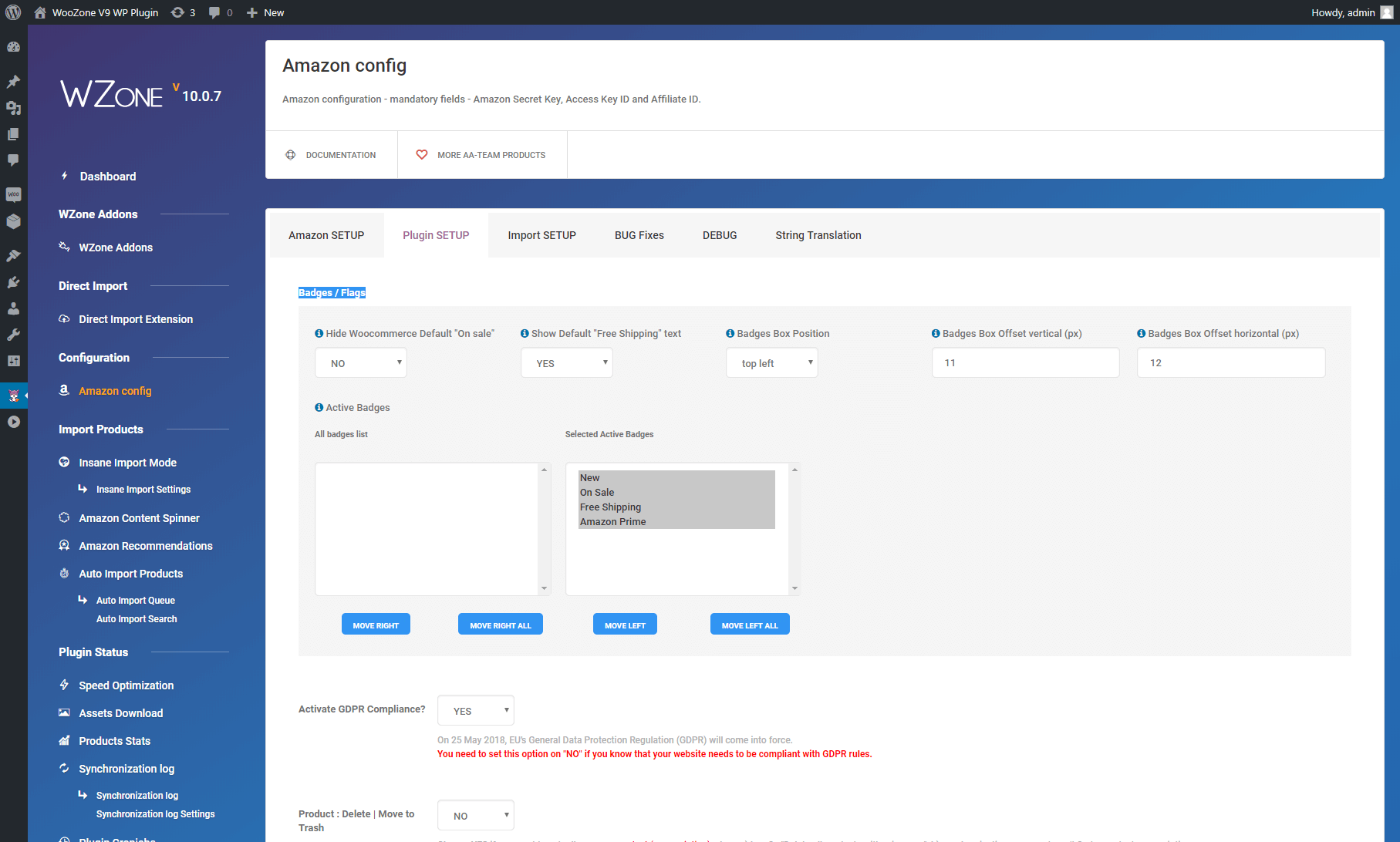Click the Documentation lifebuoy icon
This screenshot has width=1400, height=842.
click(x=291, y=155)
